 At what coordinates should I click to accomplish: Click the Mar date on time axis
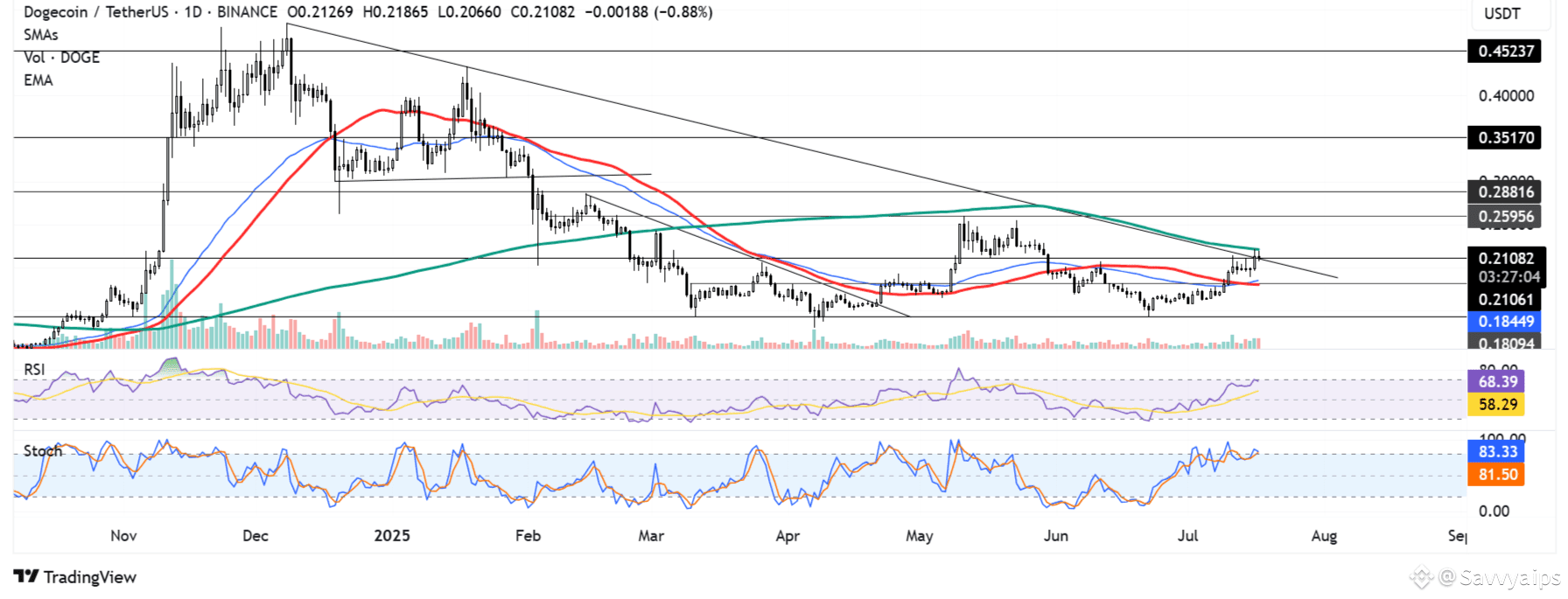(x=651, y=536)
